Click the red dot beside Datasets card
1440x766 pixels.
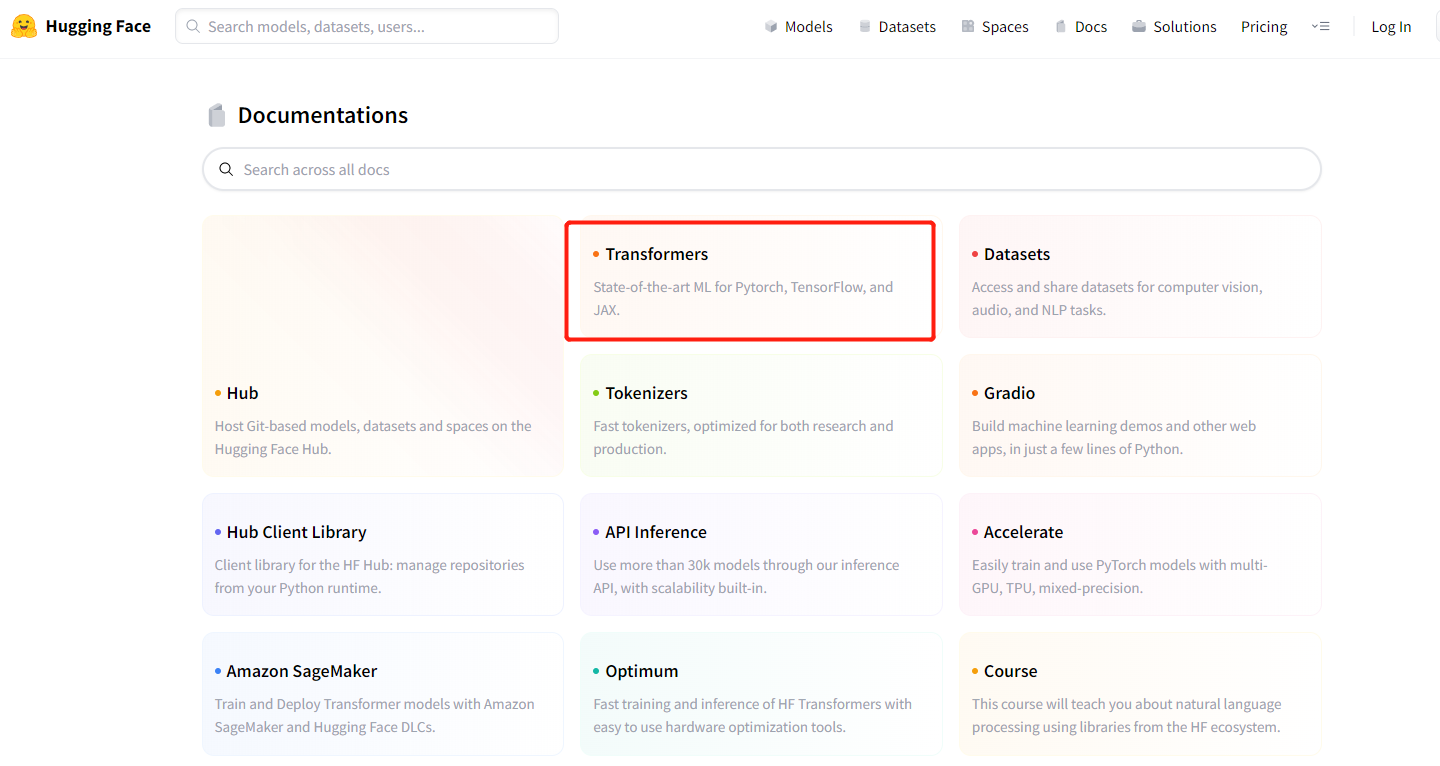click(975, 254)
